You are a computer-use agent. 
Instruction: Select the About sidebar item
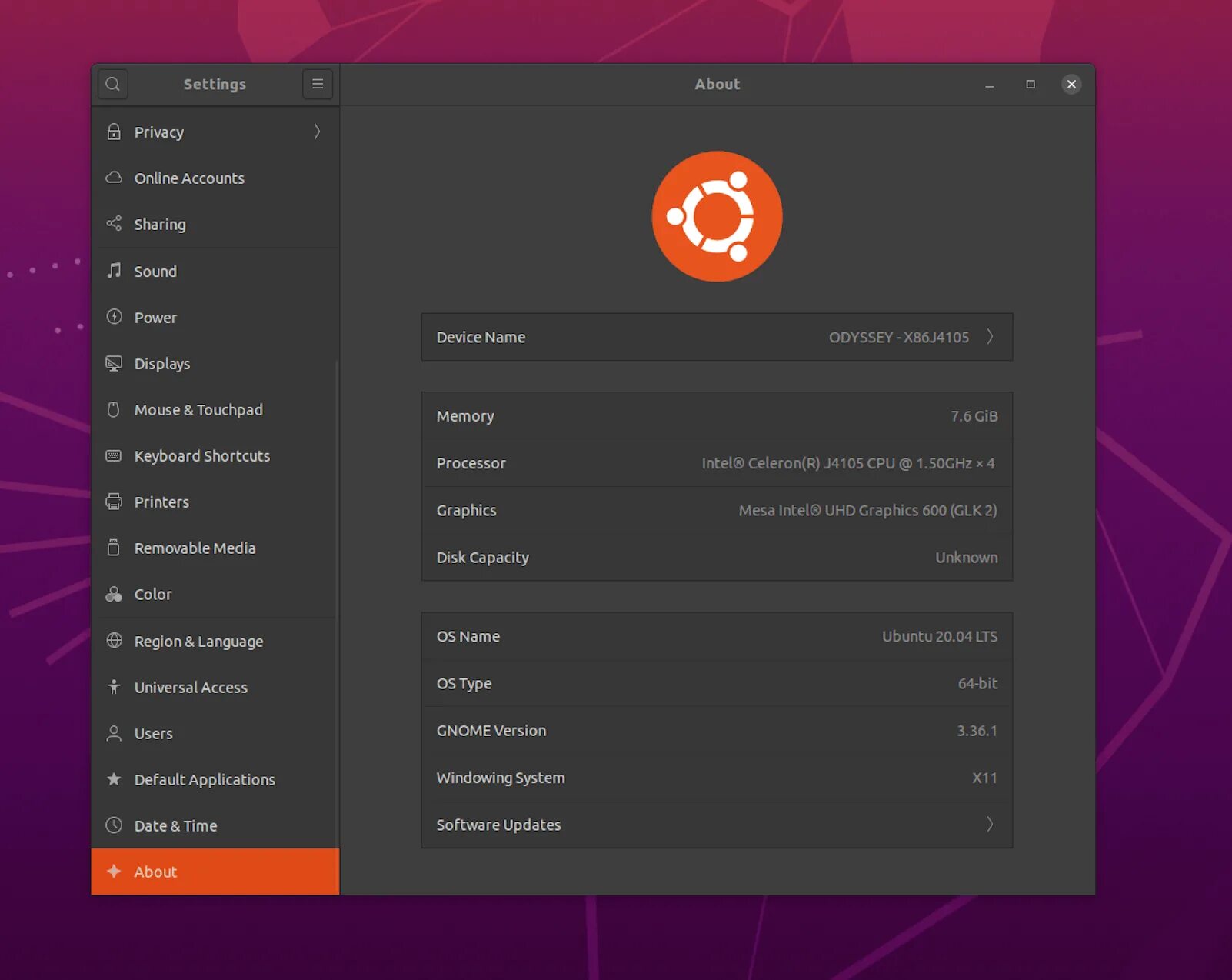(x=215, y=872)
